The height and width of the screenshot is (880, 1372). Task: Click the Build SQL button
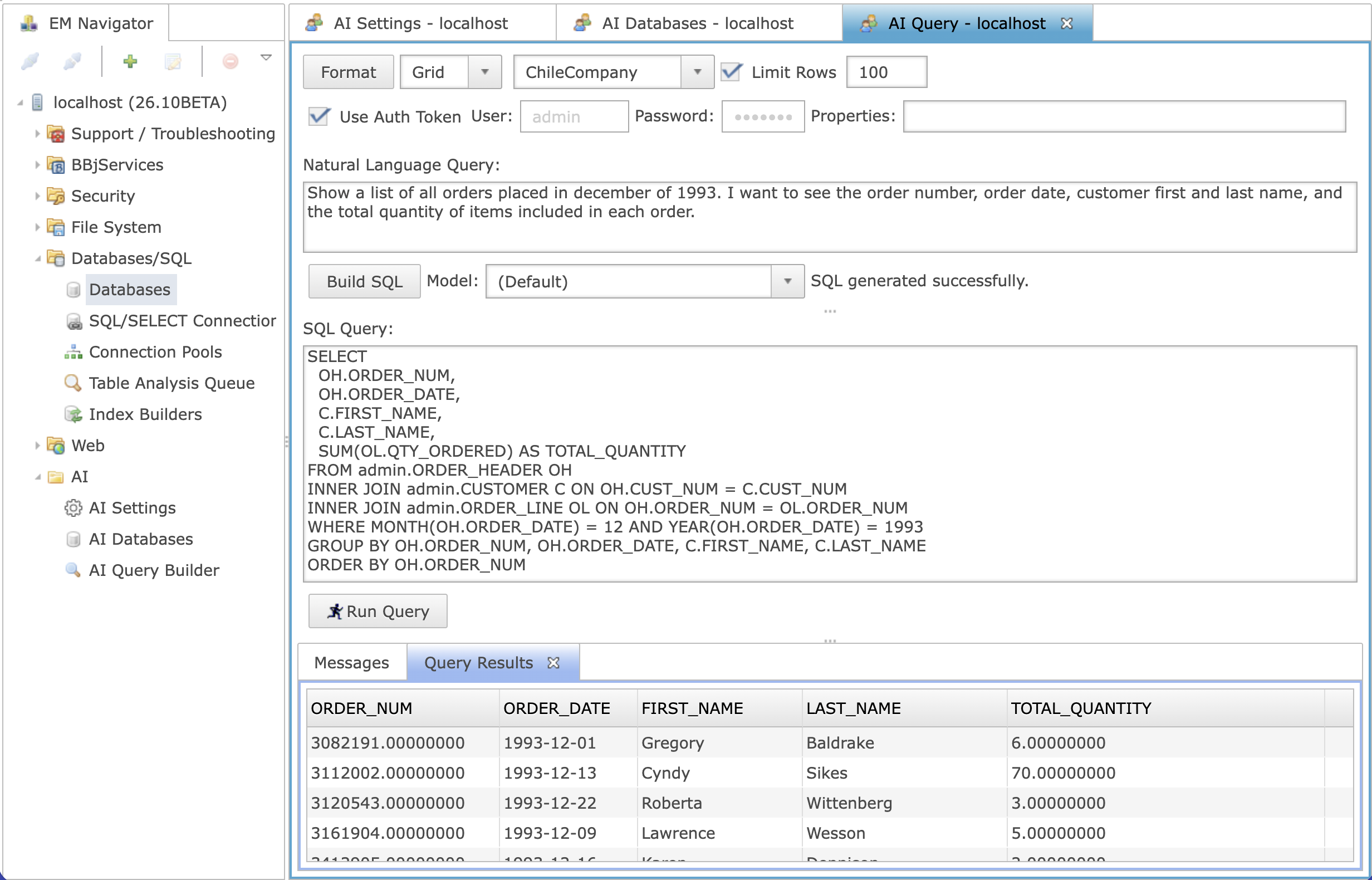364,281
